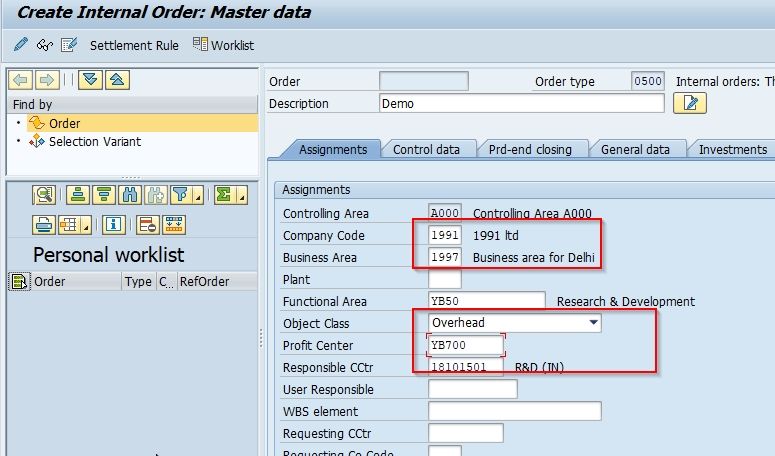
Task: Click the Print icon in worklist toolbar
Action: point(44,225)
